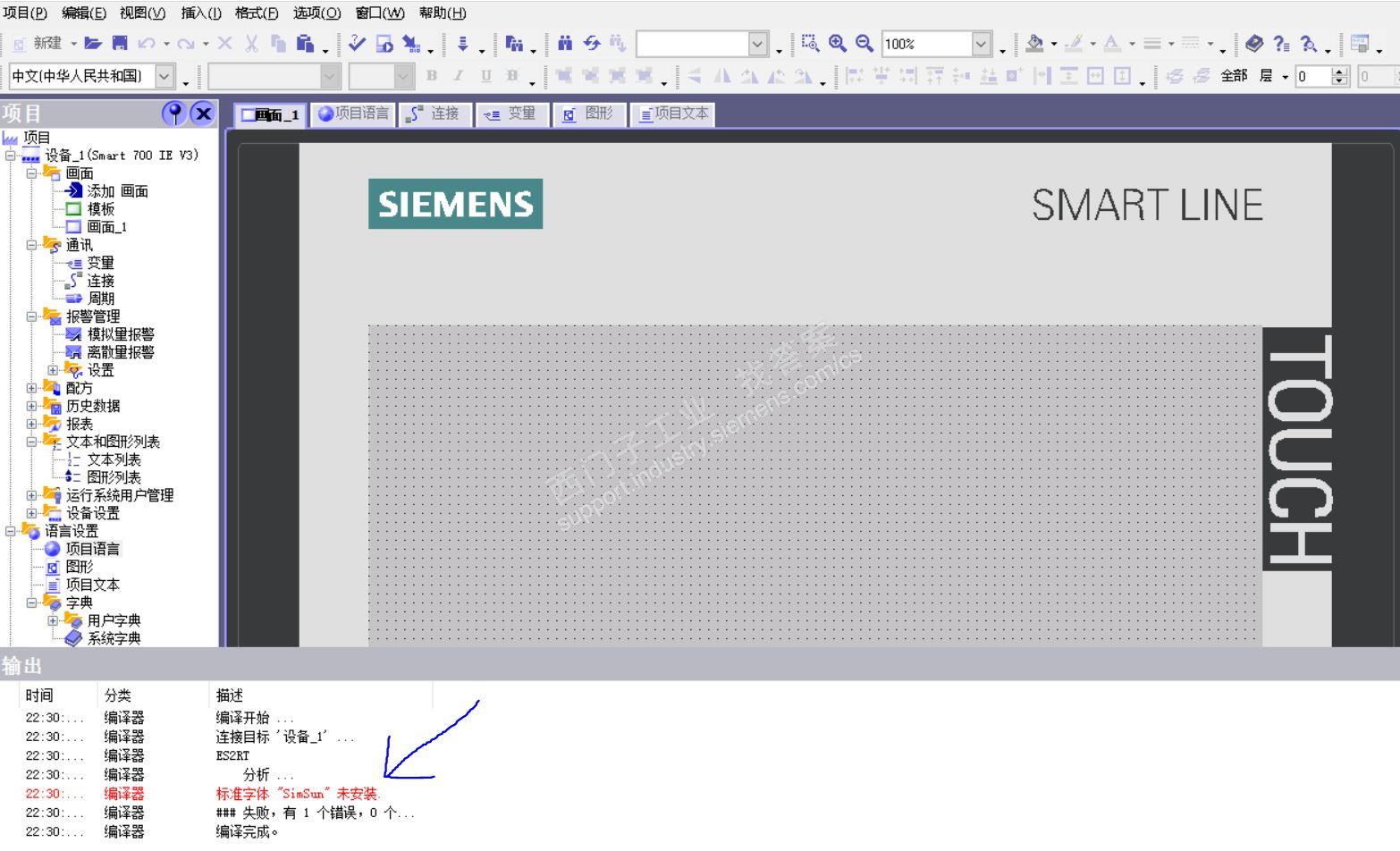Pin the 项目 panel with the pushpin icon
The image size is (1400, 851).
(x=175, y=114)
